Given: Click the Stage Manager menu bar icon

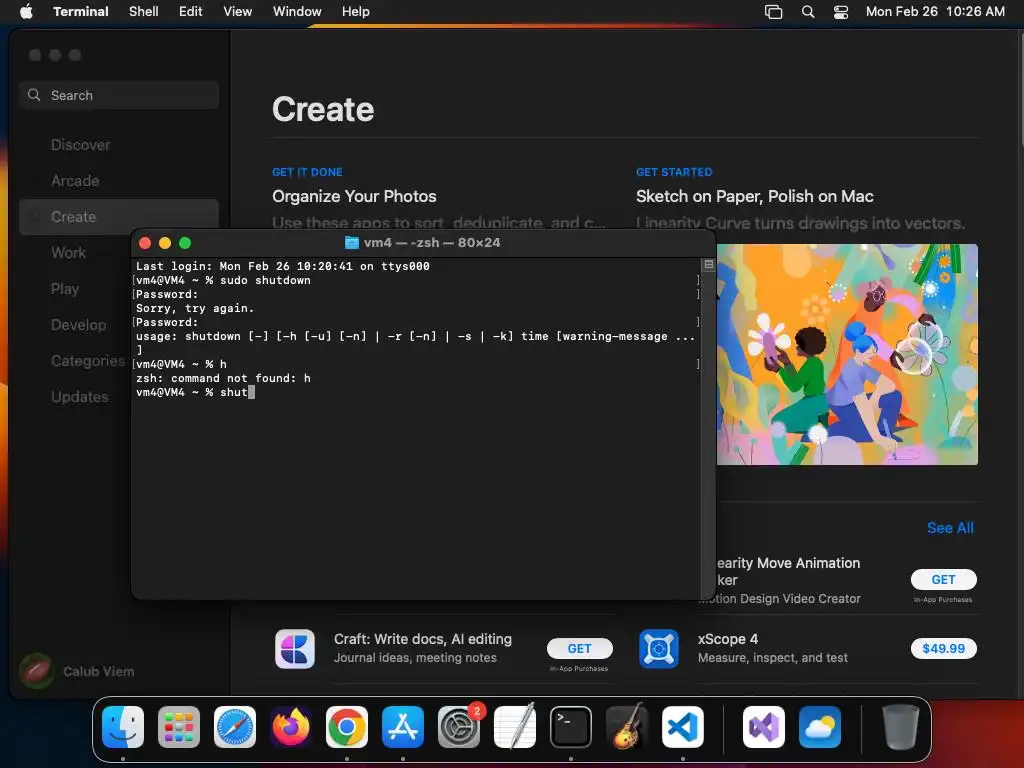Looking at the screenshot, I should 773,12.
